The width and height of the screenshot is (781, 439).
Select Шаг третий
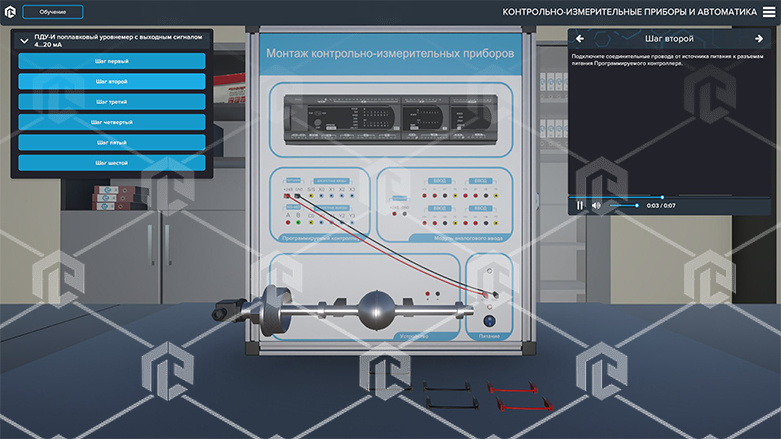point(111,101)
